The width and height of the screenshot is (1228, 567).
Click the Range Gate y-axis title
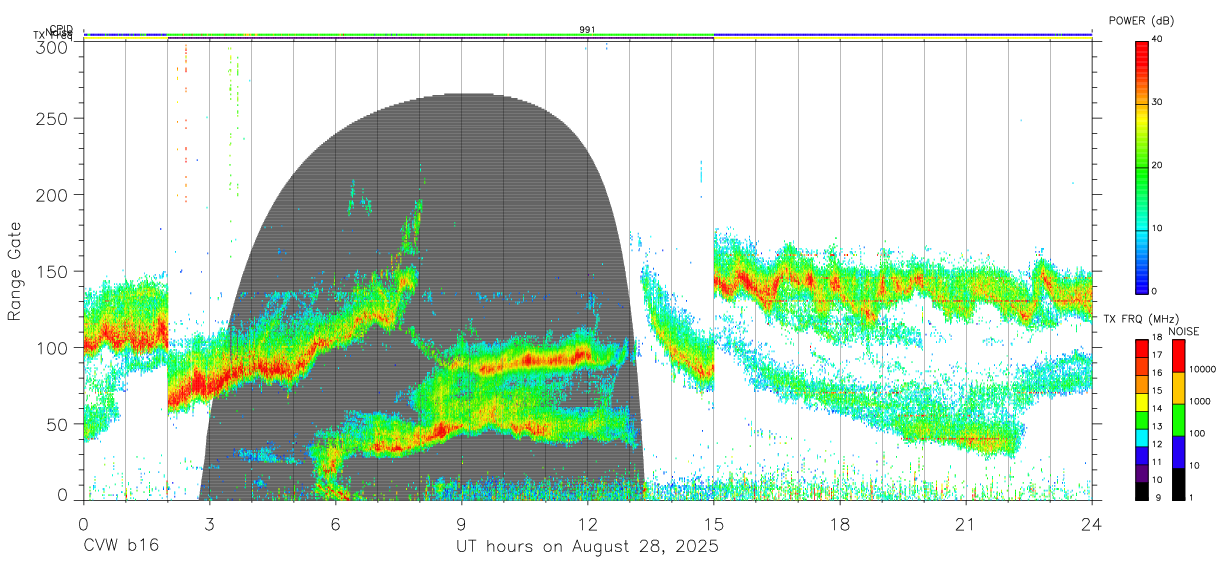point(15,271)
